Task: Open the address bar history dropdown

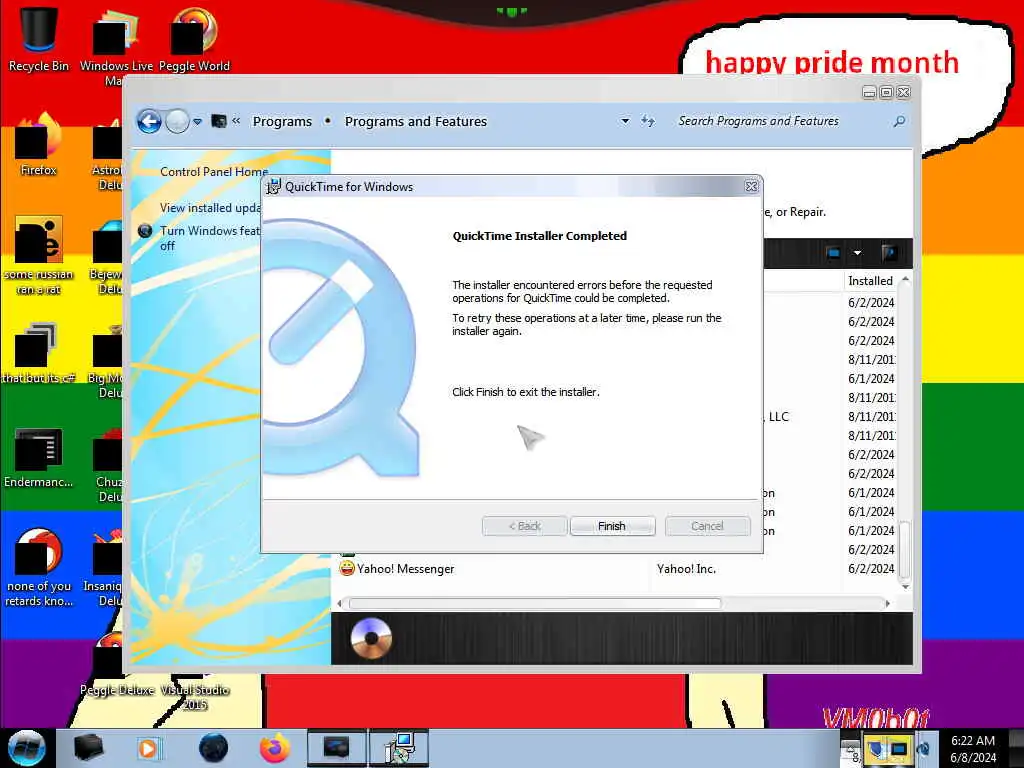Action: coord(625,121)
